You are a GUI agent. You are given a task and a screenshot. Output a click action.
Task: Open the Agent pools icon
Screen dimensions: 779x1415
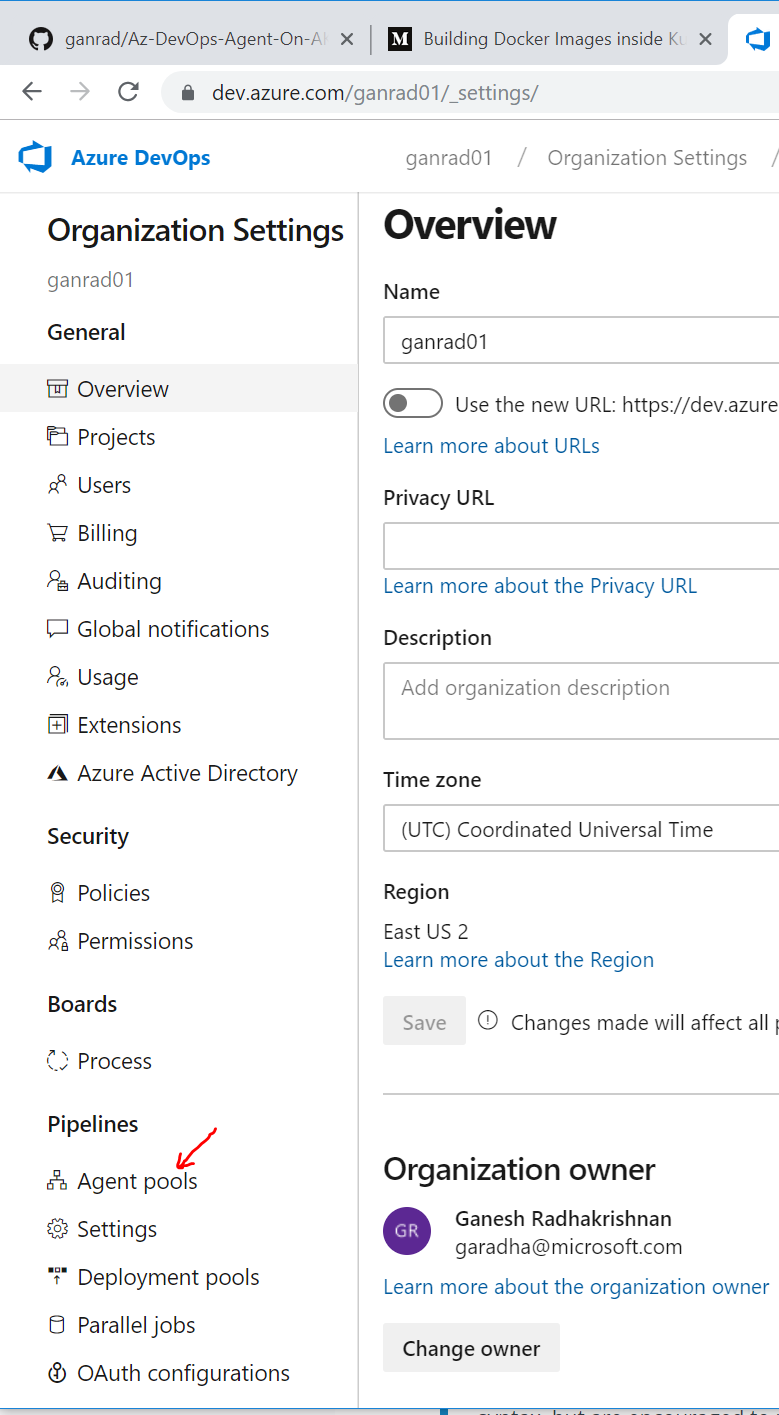click(x=58, y=1181)
